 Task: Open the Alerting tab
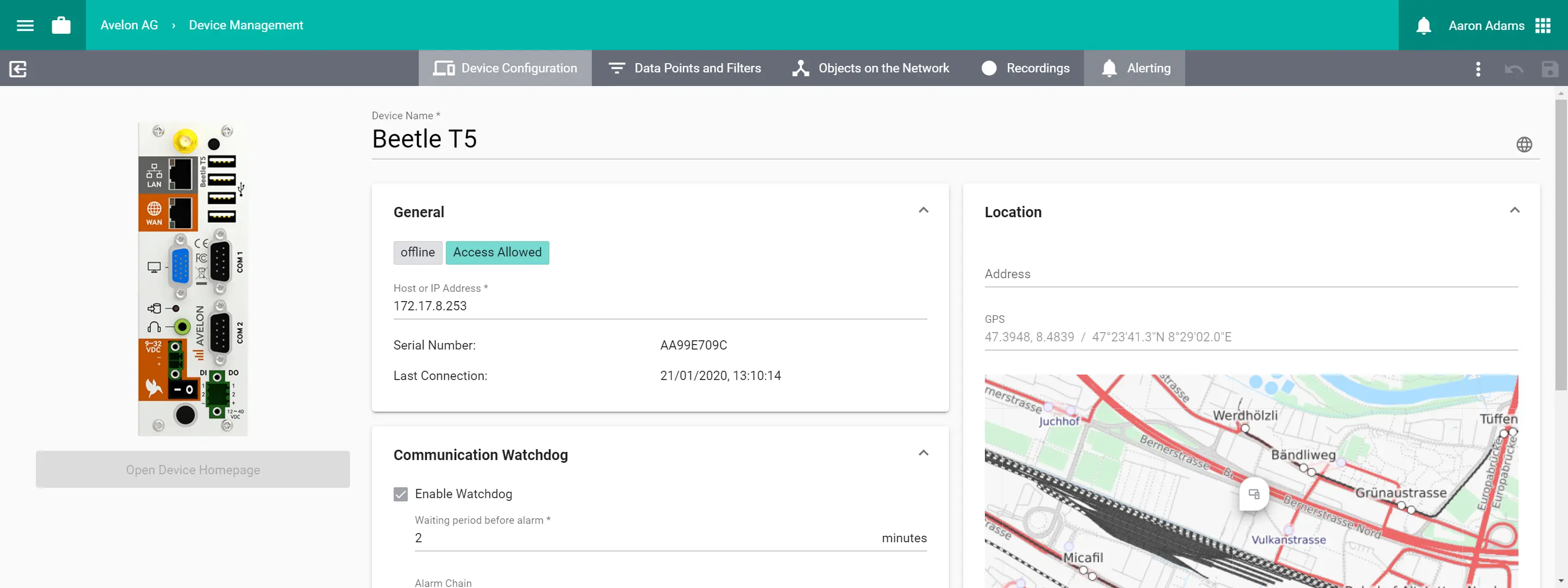coord(1135,68)
